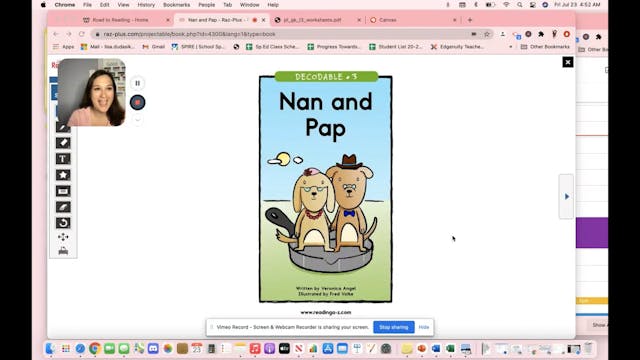The width and height of the screenshot is (640, 360).
Task: Click the Nan and Pap book cover
Action: pyautogui.click(x=326, y=188)
